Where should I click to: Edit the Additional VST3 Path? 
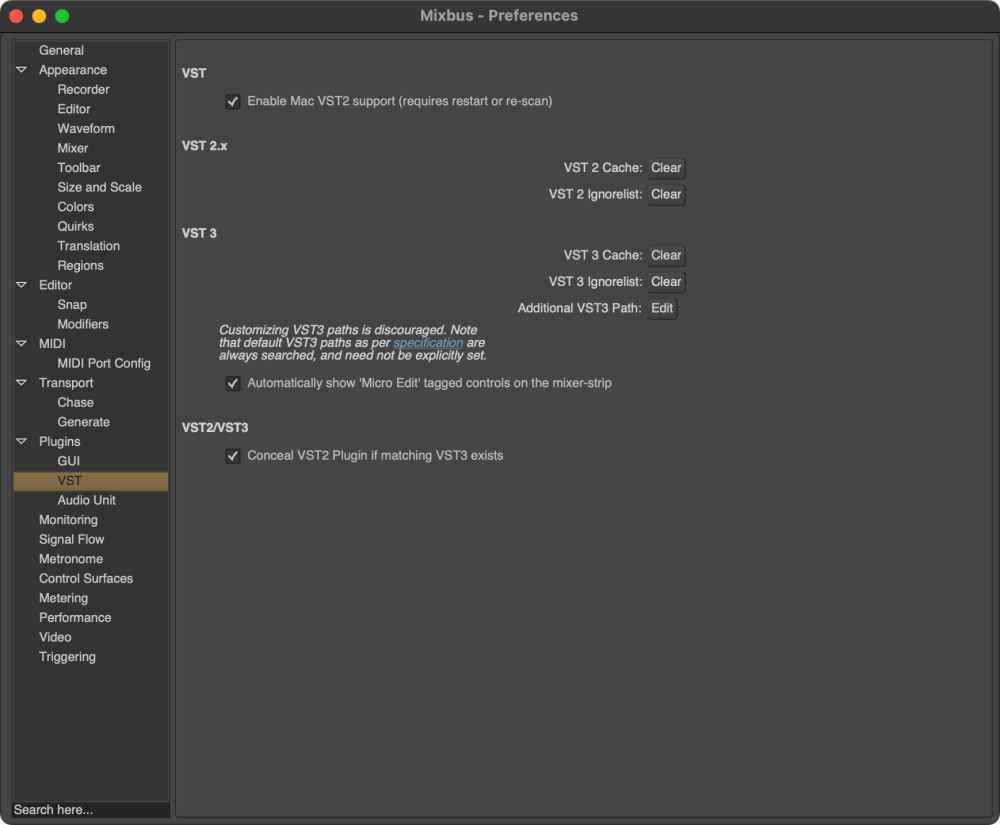[661, 308]
